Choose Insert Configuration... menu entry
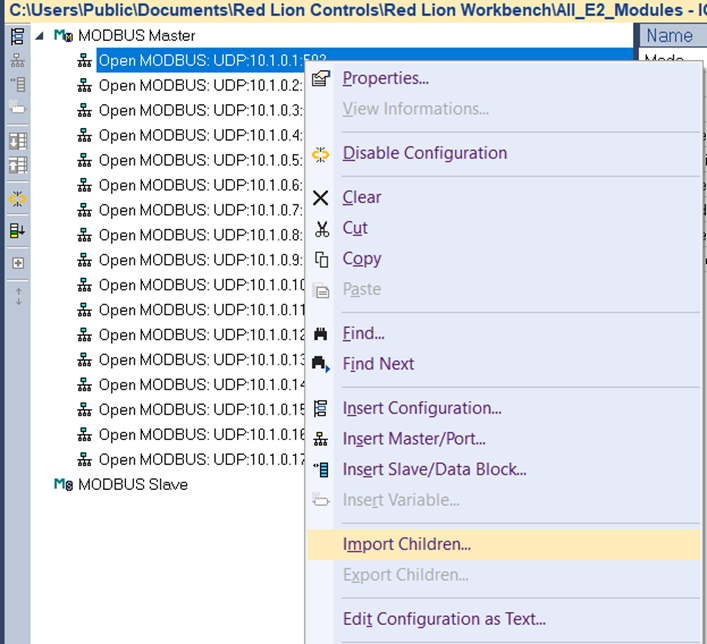The width and height of the screenshot is (707, 644). [x=504, y=409]
